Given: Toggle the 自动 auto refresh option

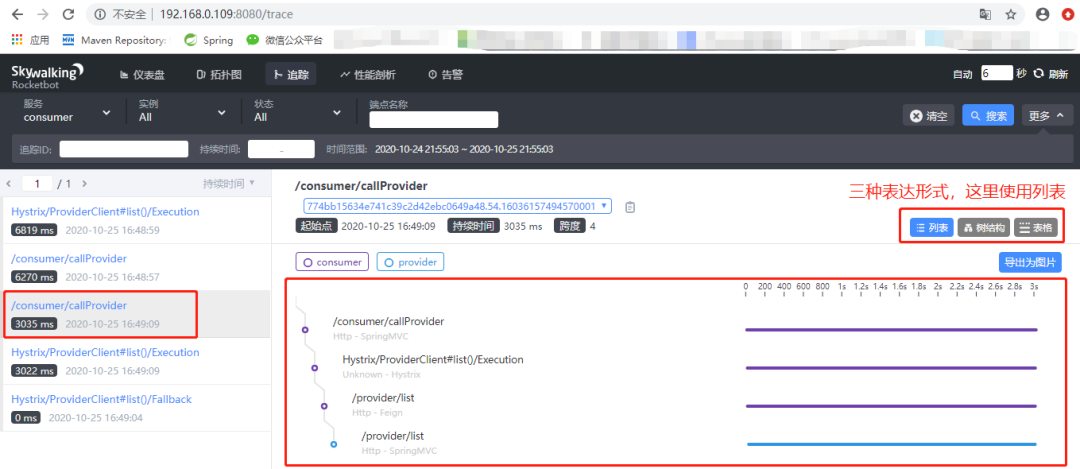Looking at the screenshot, I should 962,74.
